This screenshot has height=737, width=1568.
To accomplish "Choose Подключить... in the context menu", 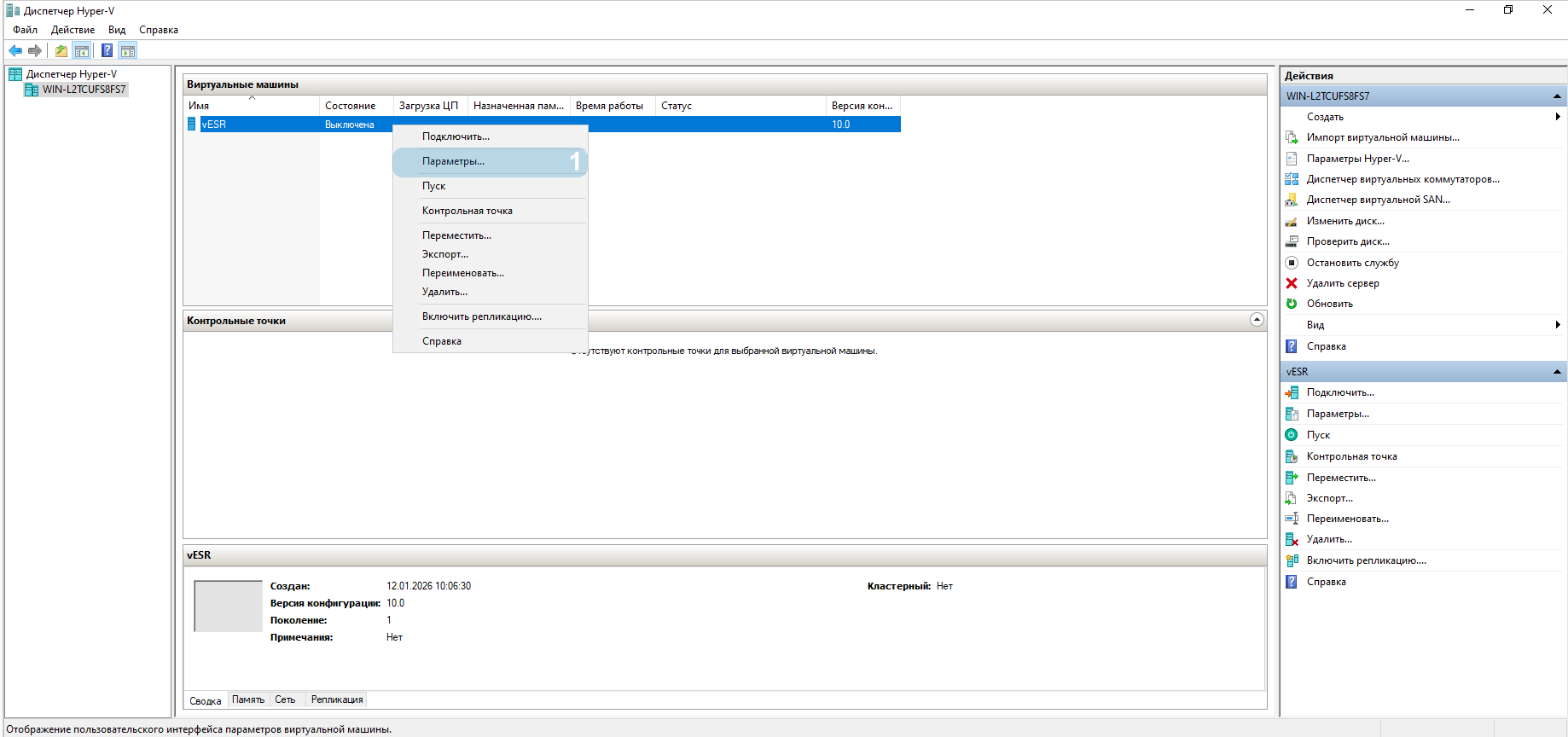I will pos(491,136).
